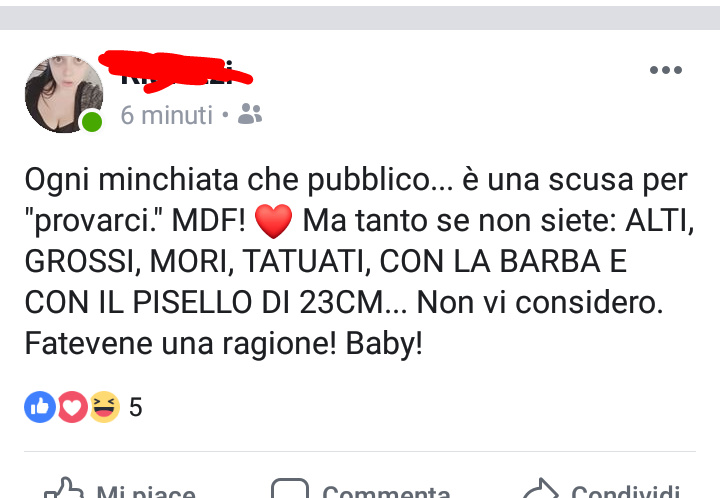Open the '6 minuti' timestamp link
The width and height of the screenshot is (720, 498).
[167, 115]
